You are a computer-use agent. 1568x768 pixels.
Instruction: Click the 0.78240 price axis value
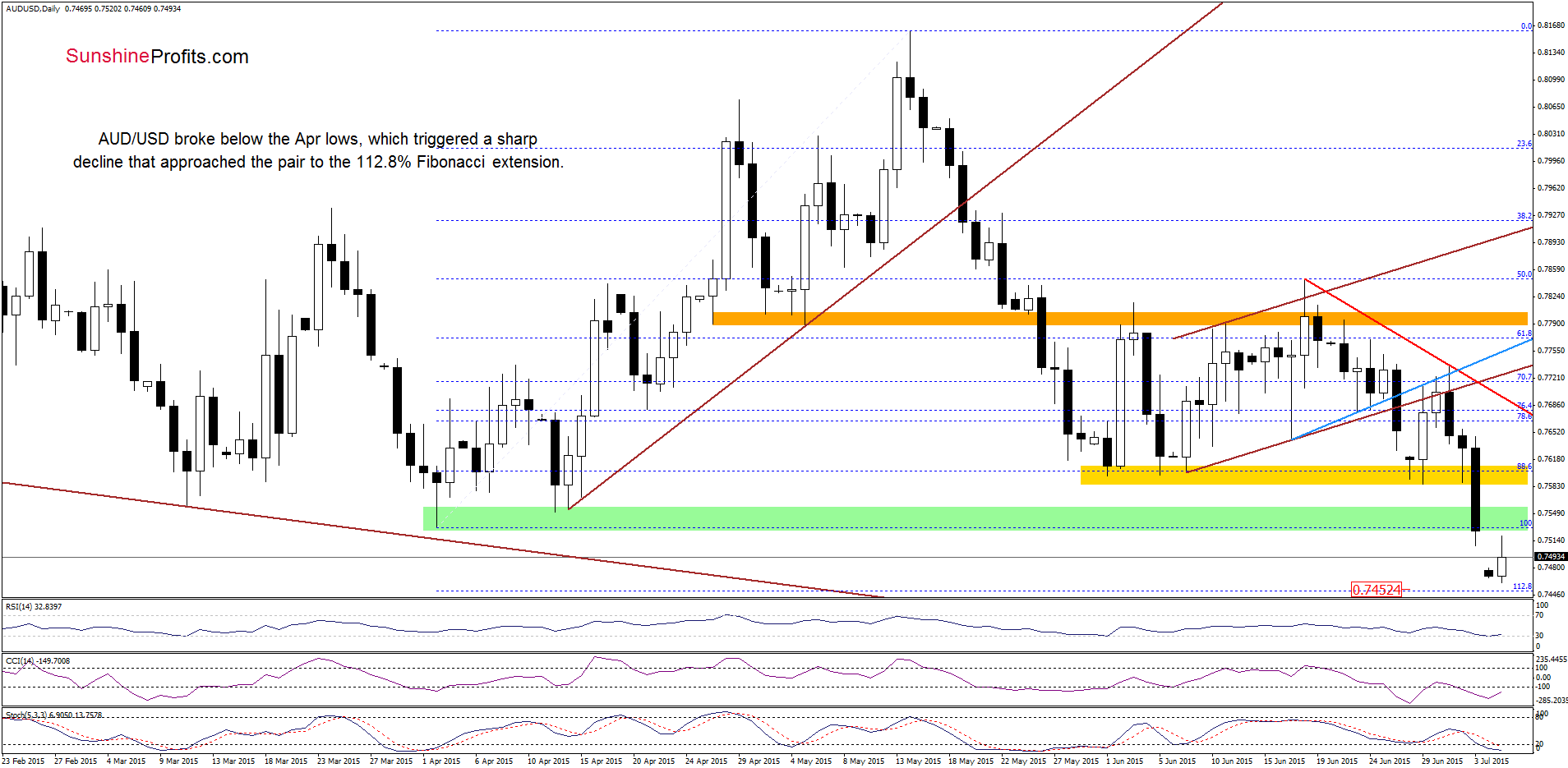(1551, 297)
